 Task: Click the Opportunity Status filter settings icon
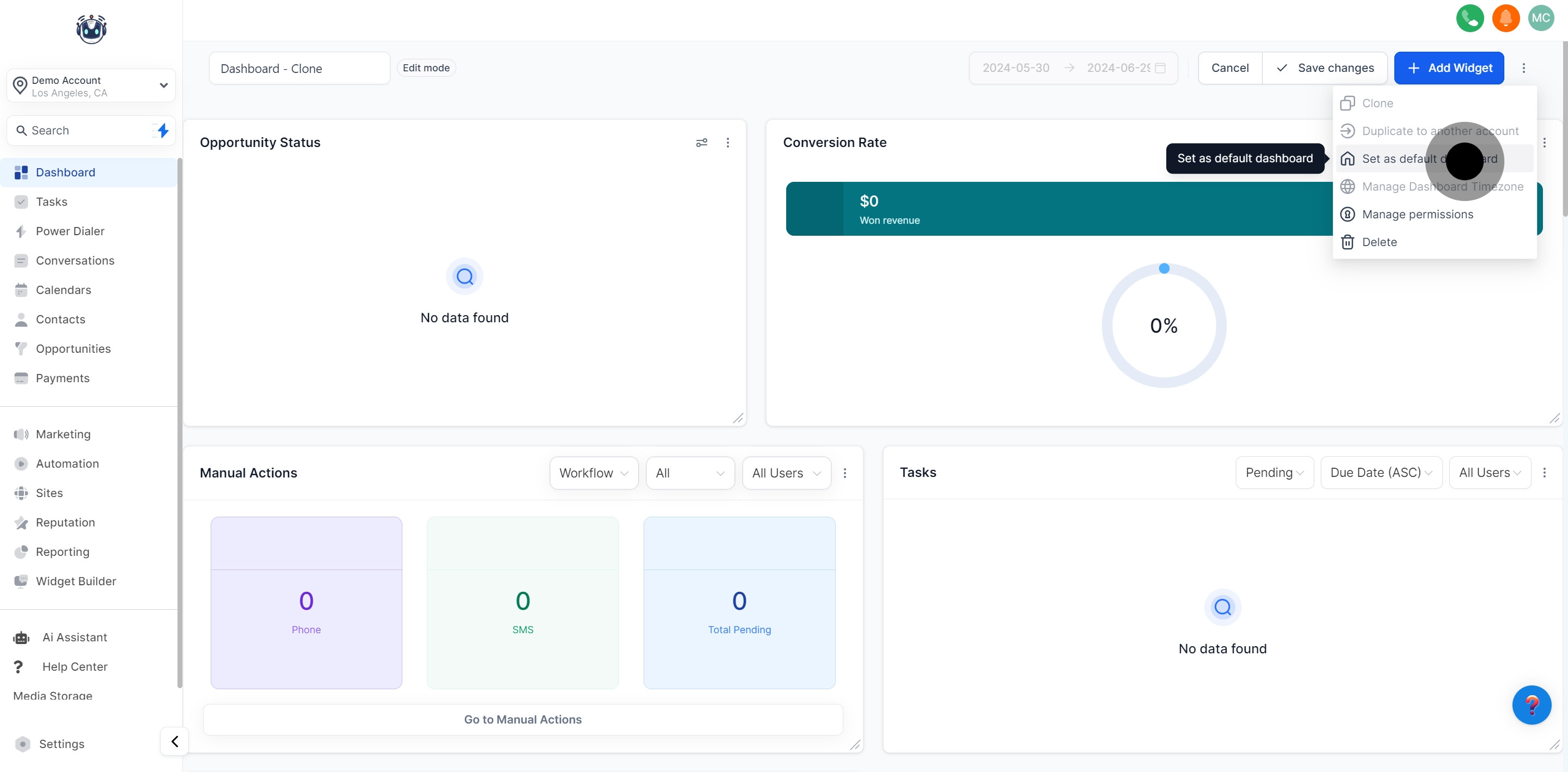point(701,143)
